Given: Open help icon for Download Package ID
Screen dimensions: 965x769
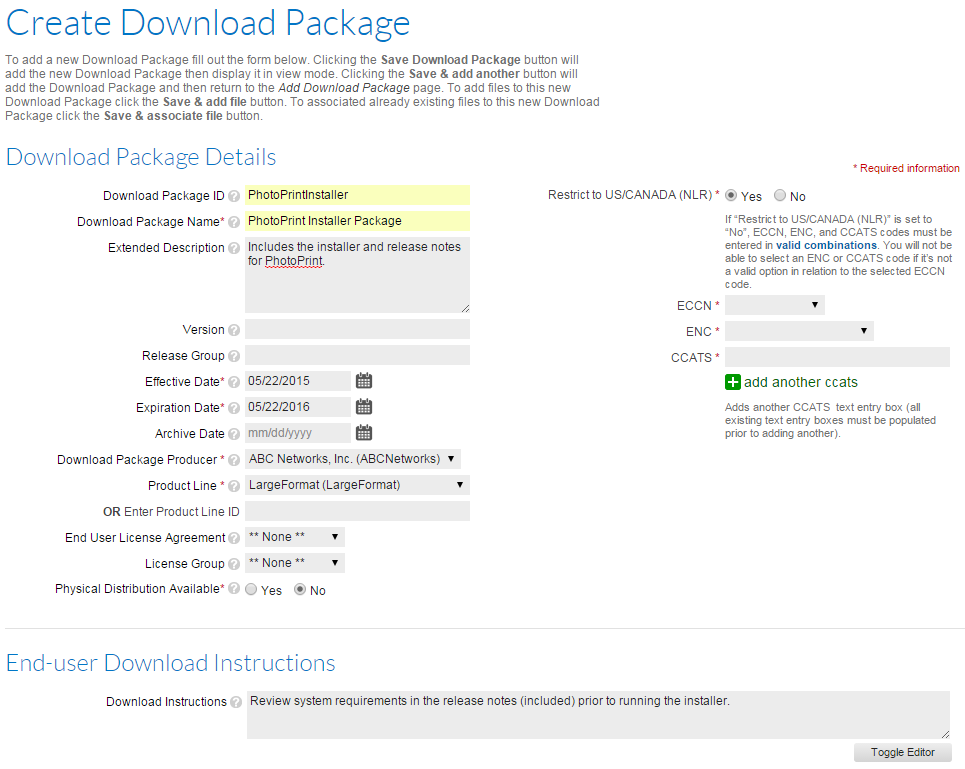Looking at the screenshot, I should point(234,196).
